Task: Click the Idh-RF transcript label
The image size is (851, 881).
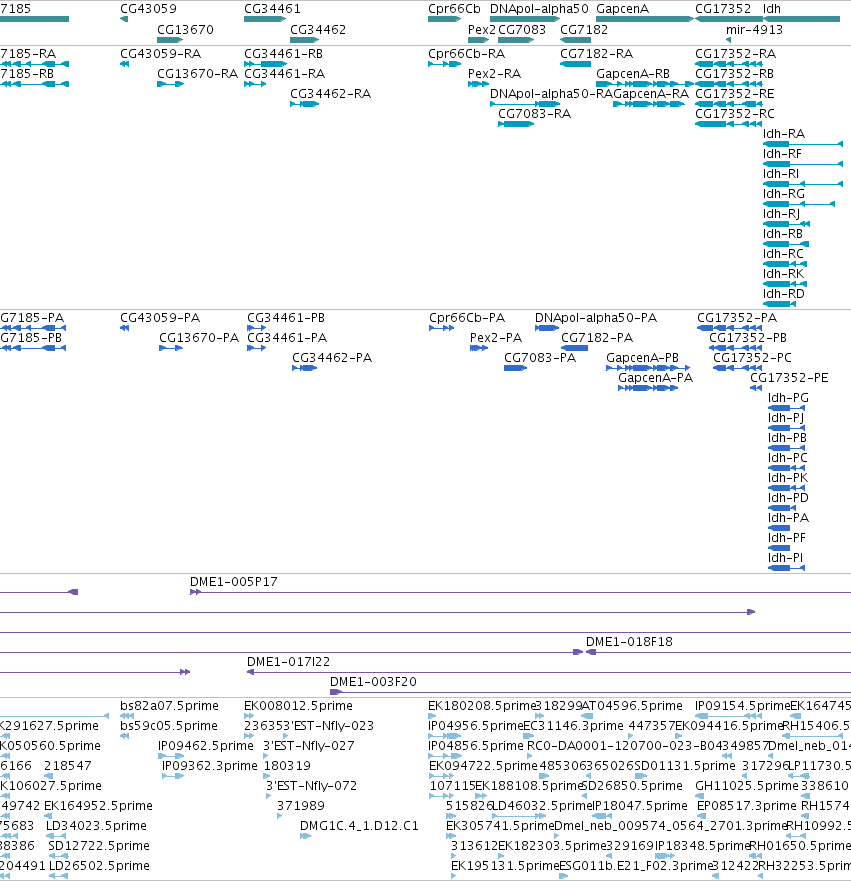Action: coord(782,154)
